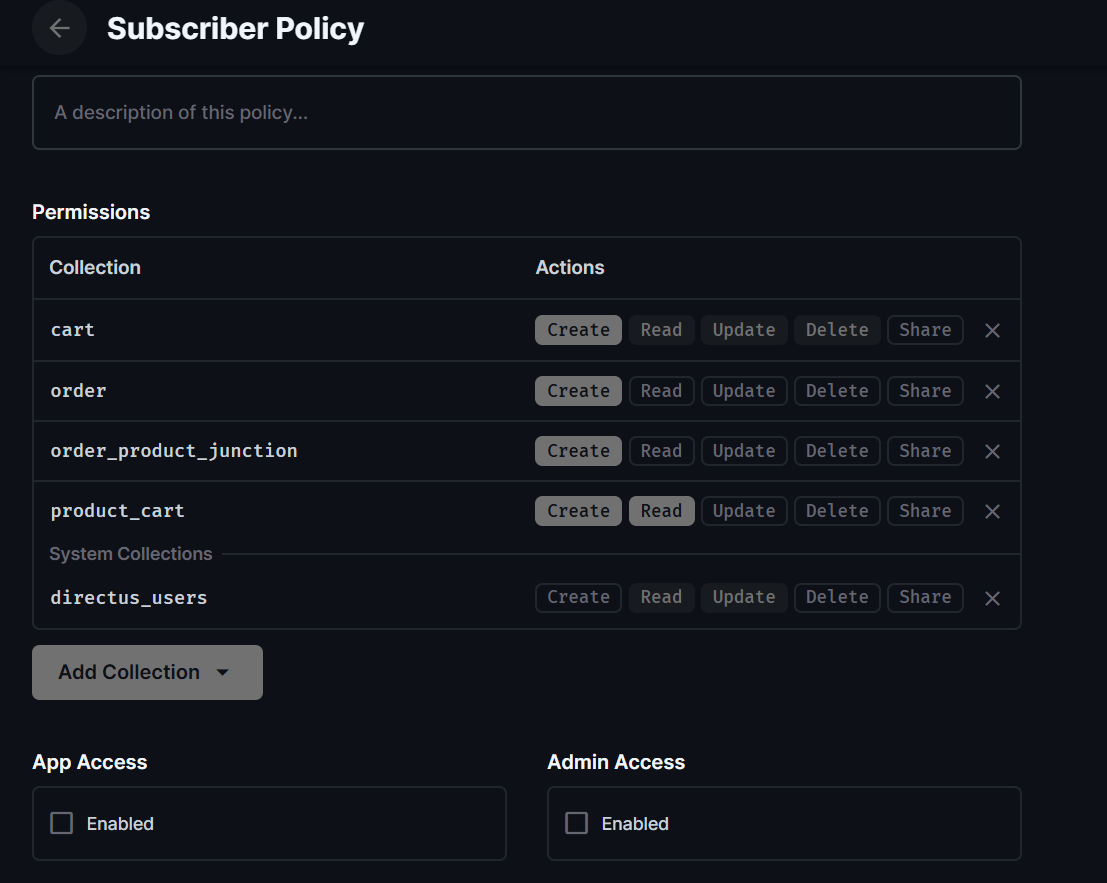Disable Create permission for cart
Viewport: 1107px width, 883px height.
click(x=578, y=330)
